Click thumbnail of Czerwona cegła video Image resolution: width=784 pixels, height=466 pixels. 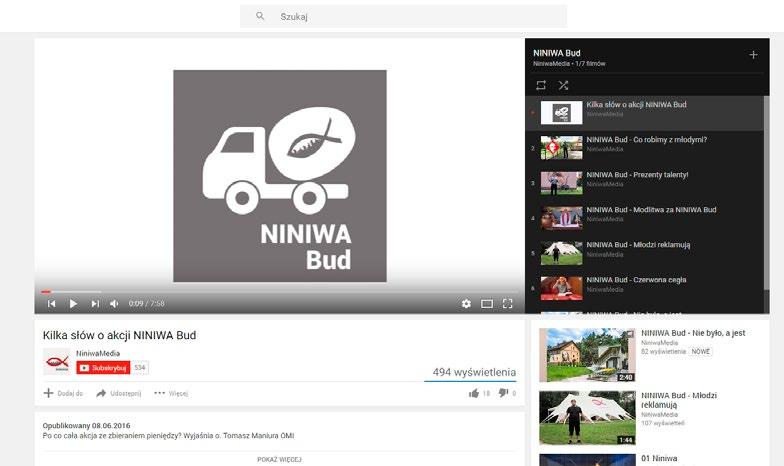562,288
